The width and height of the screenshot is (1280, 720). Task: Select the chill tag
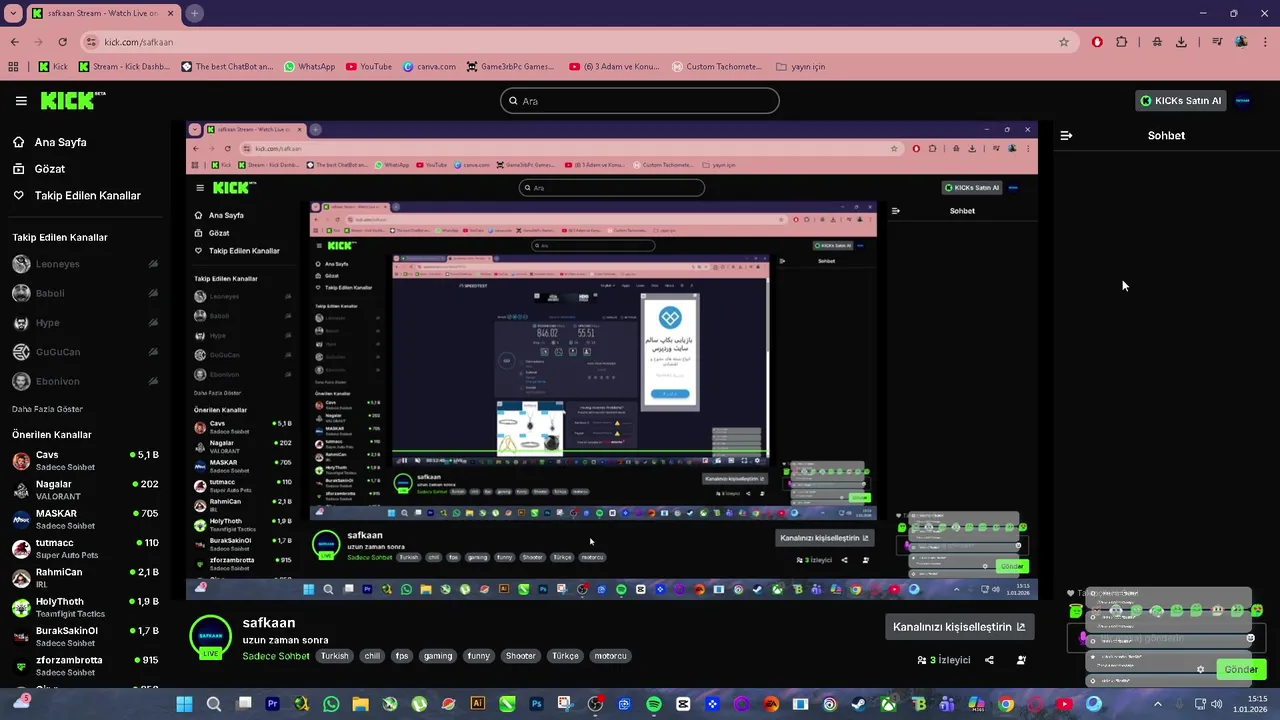tap(372, 656)
